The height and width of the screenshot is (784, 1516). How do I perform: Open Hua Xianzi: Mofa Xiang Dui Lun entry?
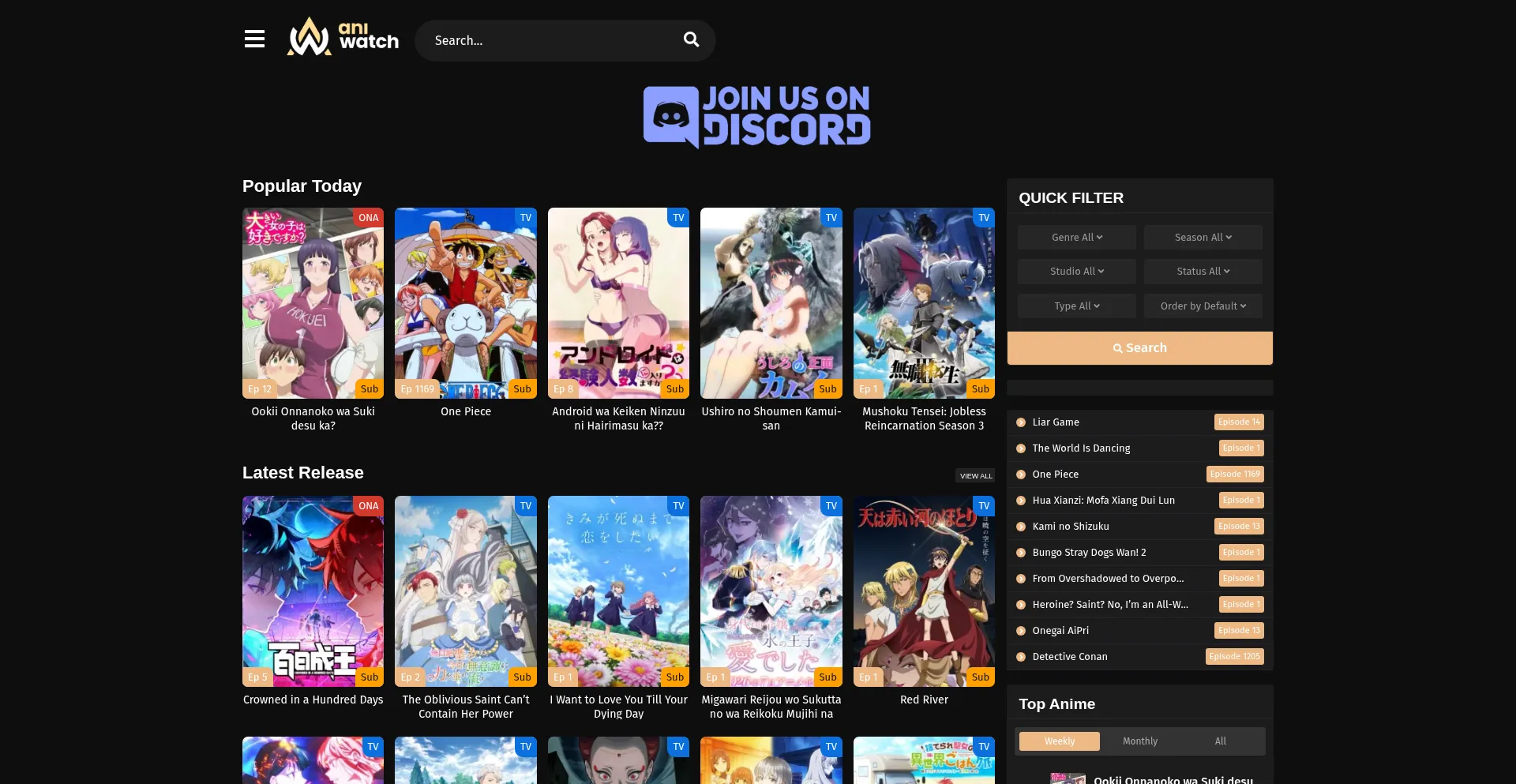pyautogui.click(x=1104, y=501)
